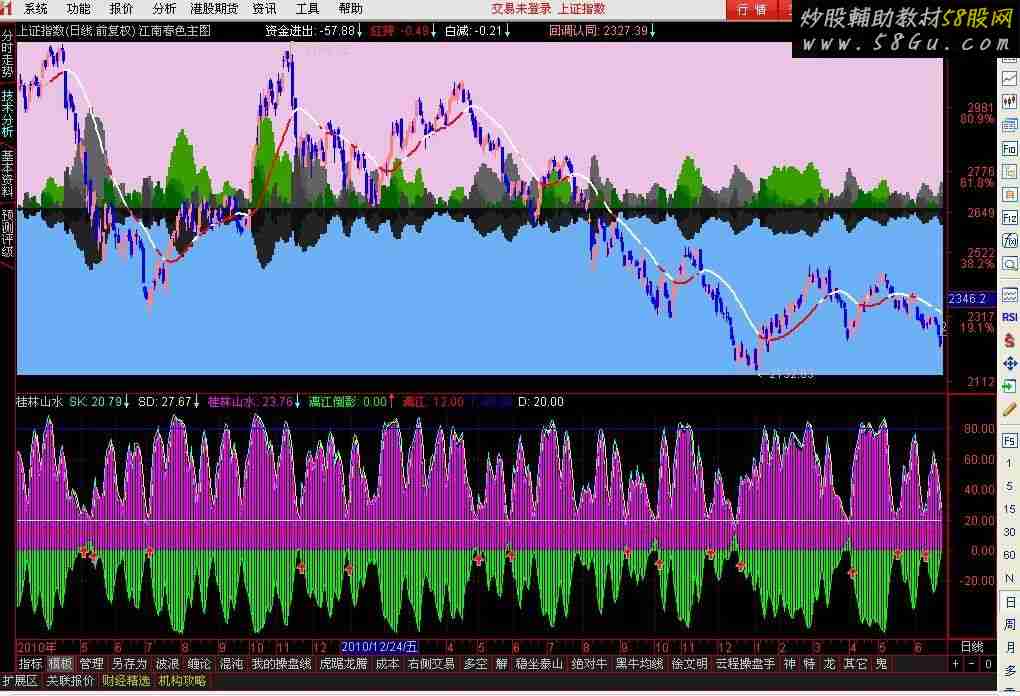
Task: Select the 混沌 indicator tab
Action: (x=231, y=663)
